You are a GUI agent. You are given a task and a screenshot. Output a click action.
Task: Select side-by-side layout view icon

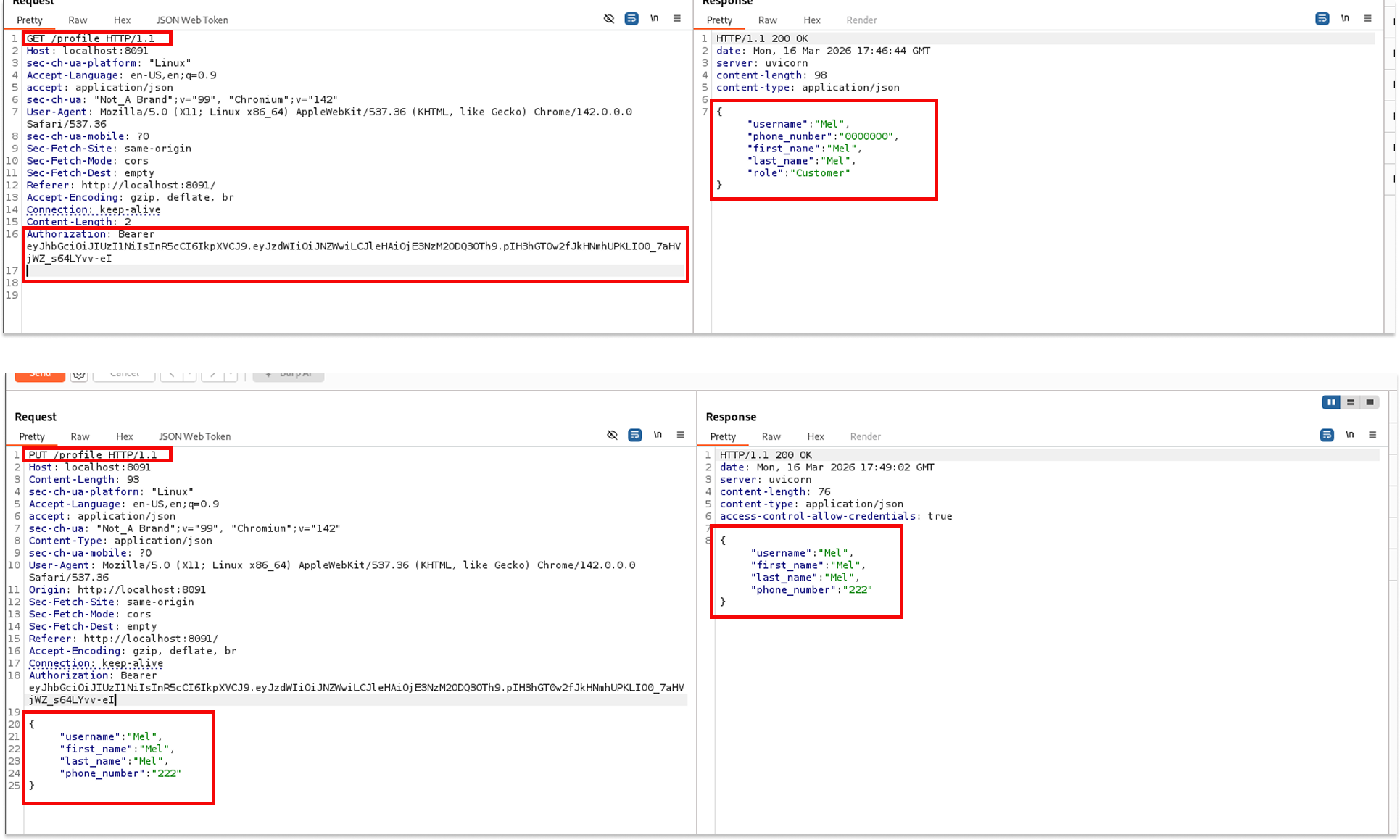click(x=1331, y=402)
